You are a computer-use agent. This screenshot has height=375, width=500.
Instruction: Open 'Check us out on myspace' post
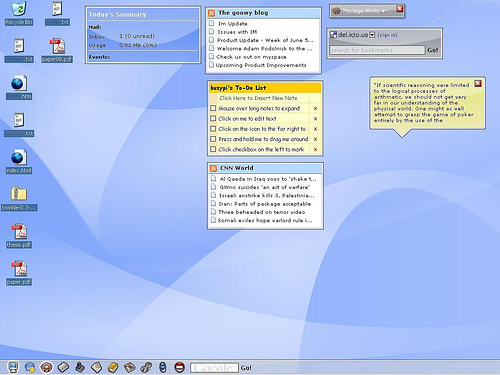(251, 57)
